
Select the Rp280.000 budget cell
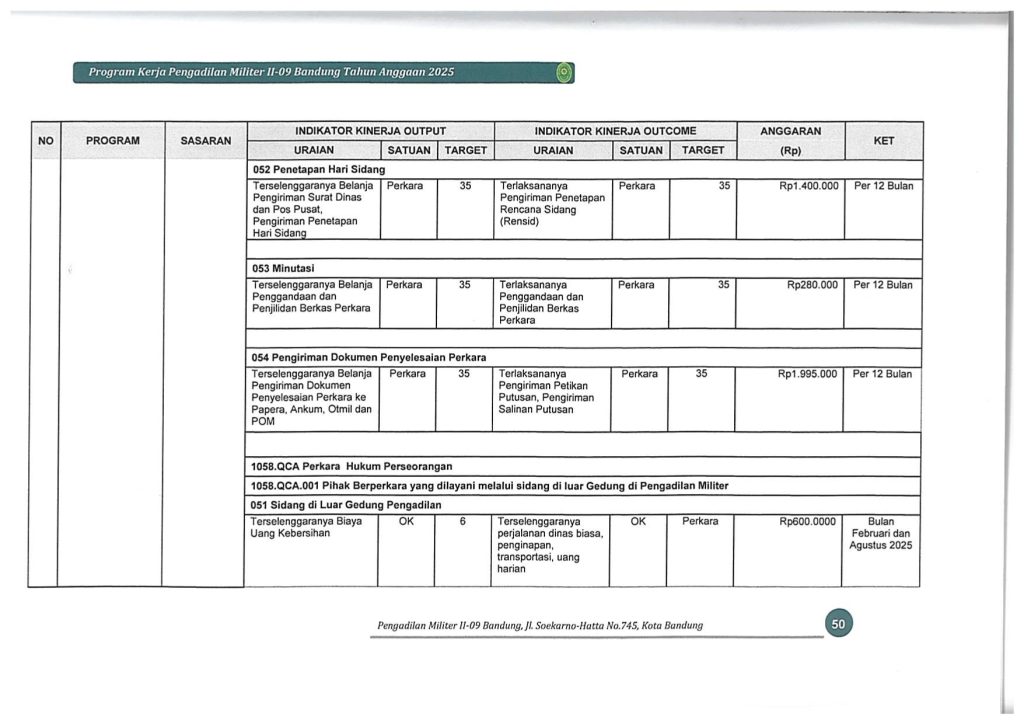812,285
